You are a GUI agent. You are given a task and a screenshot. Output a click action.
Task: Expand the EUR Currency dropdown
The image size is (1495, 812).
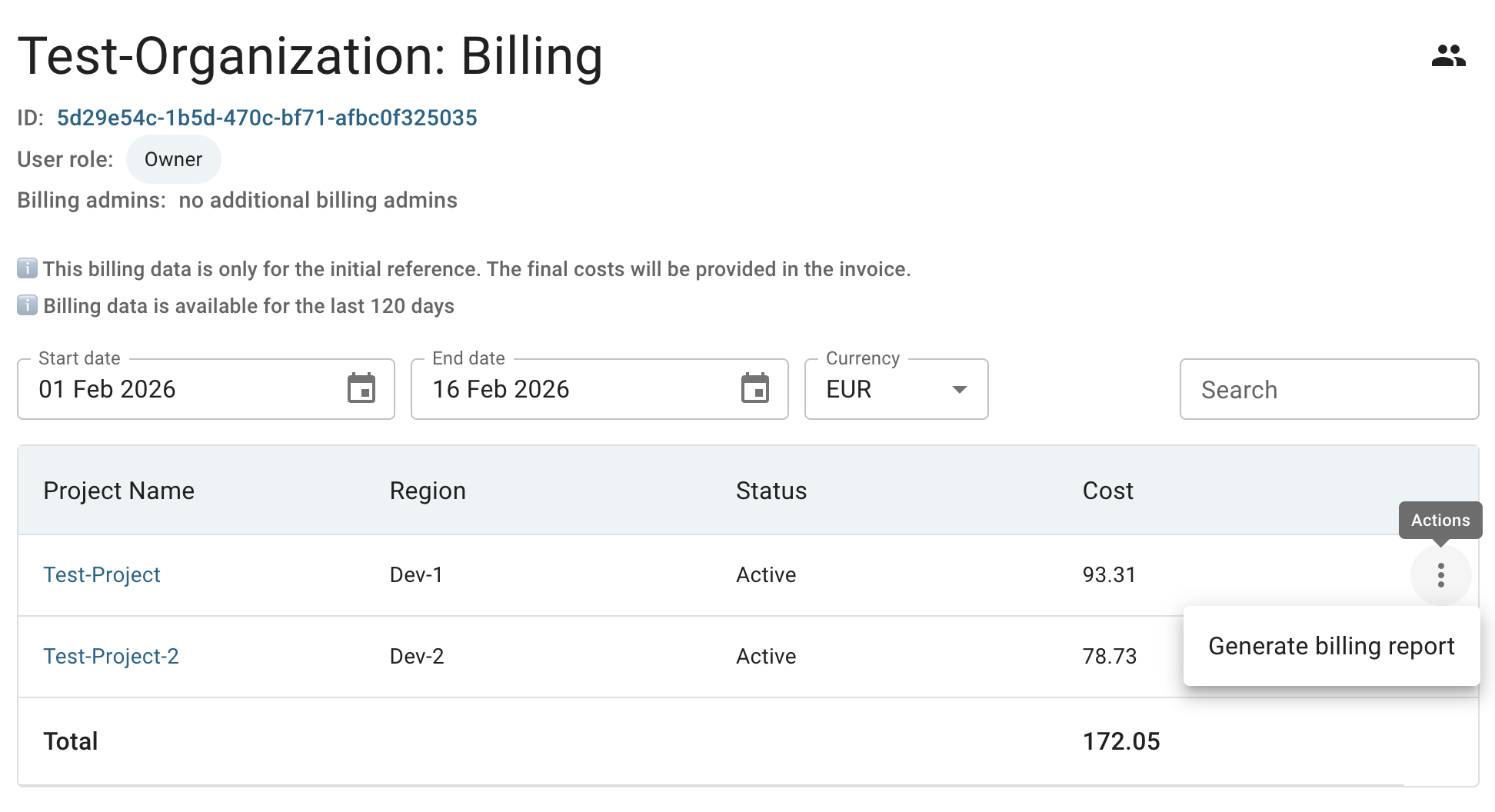[x=896, y=389]
